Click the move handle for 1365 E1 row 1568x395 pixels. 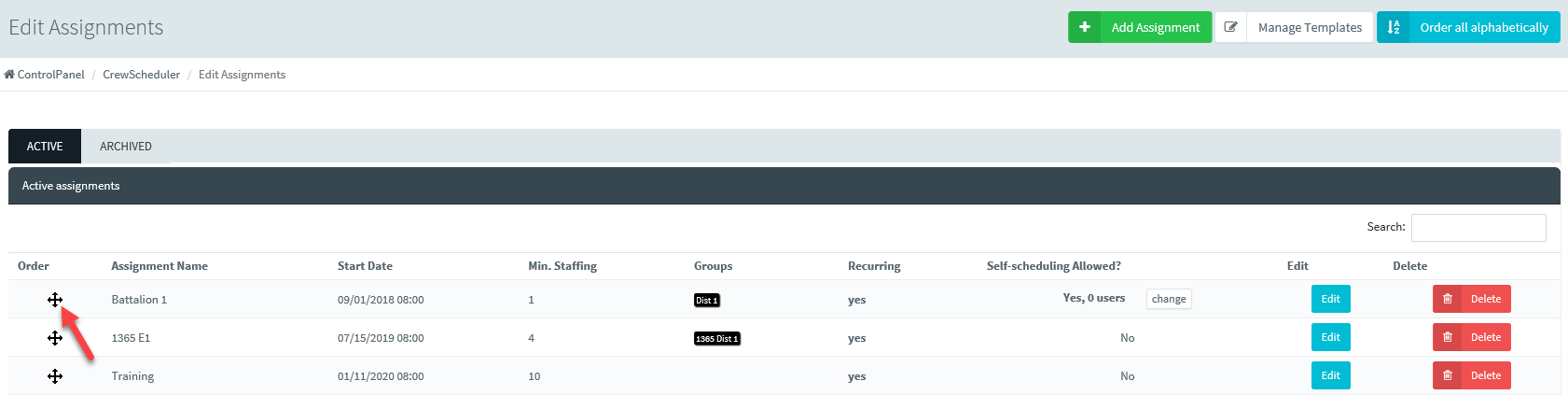pyautogui.click(x=55, y=338)
